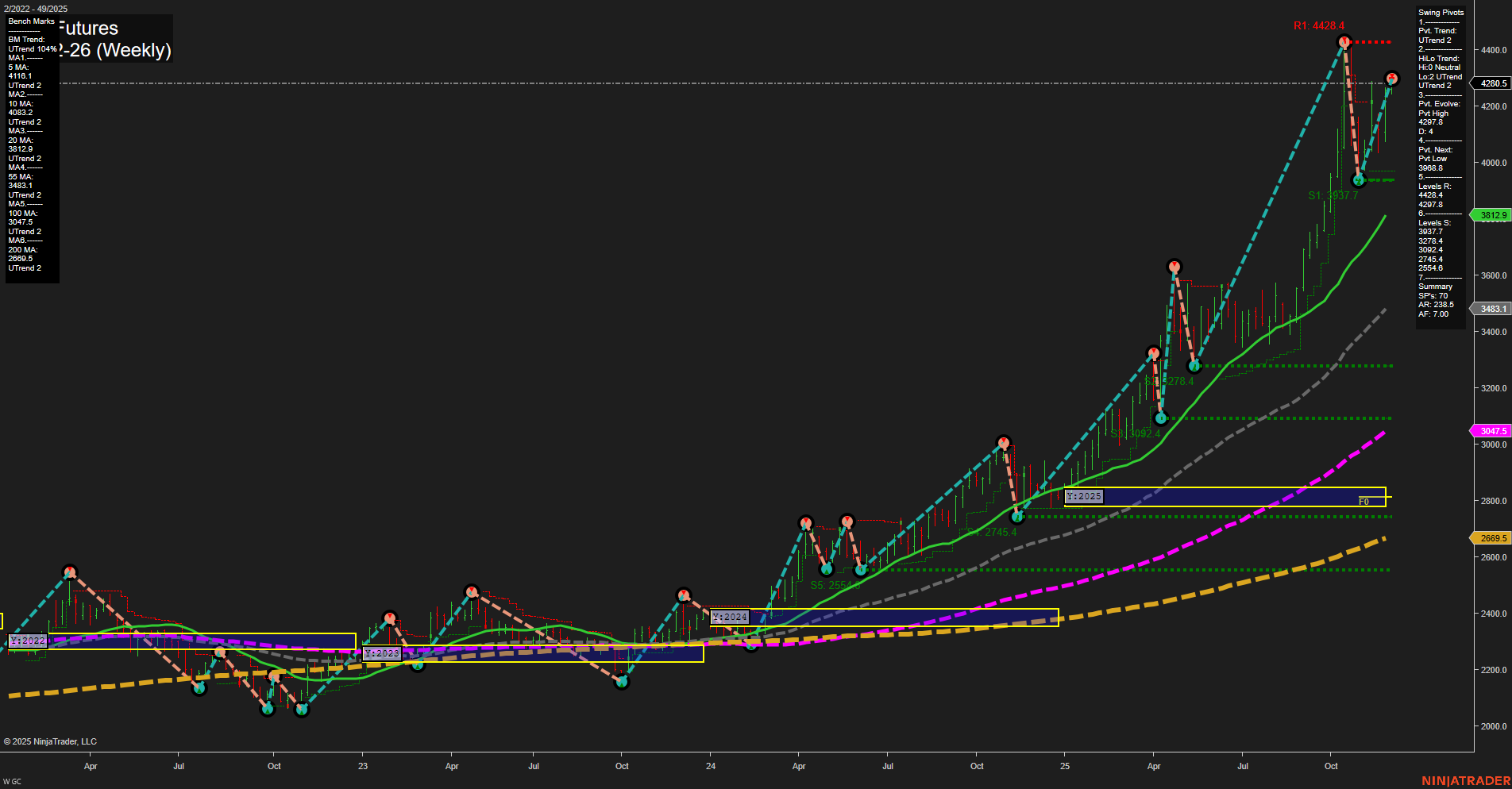Click the F0 label inside the Y:2025 box

pyautogui.click(x=1363, y=501)
